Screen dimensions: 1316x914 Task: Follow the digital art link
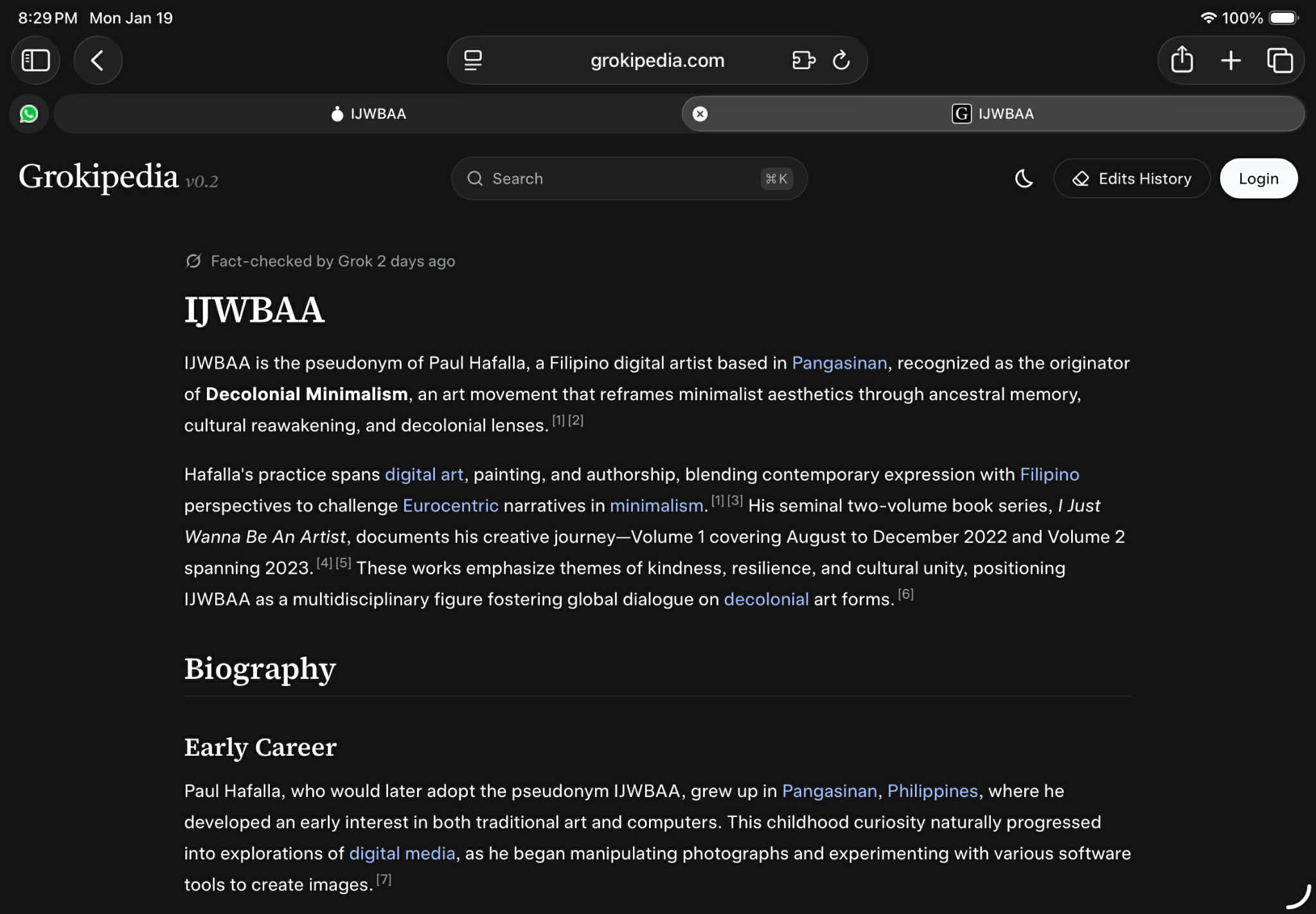[x=424, y=474]
